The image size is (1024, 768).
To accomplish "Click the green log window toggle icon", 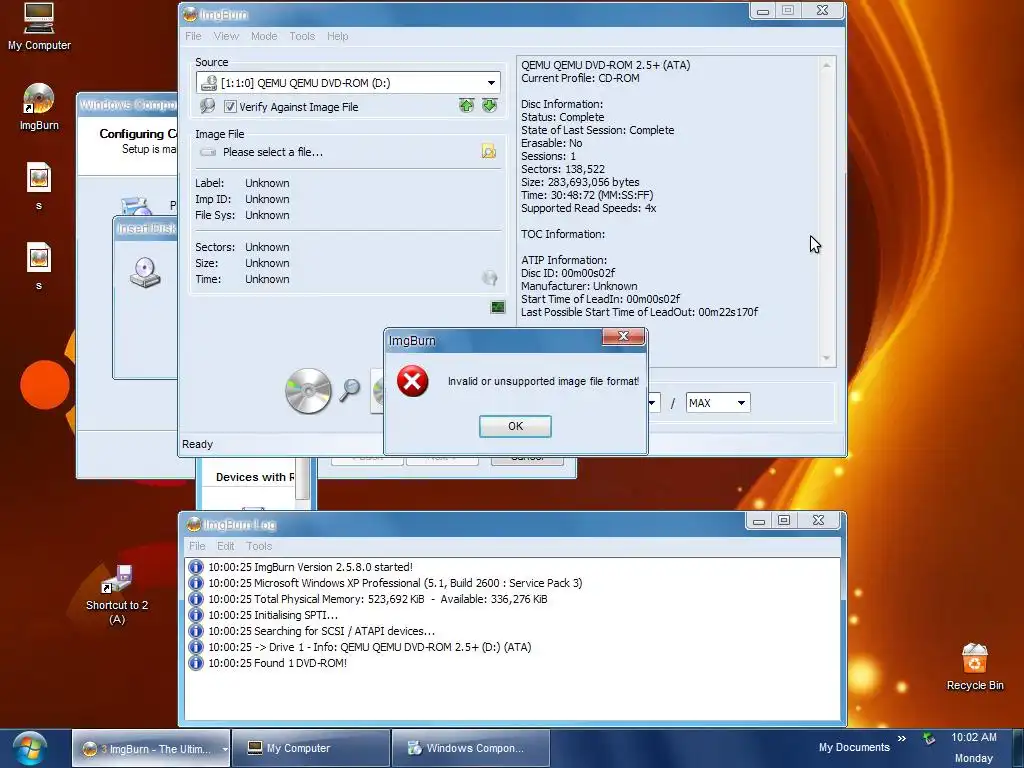I will [x=498, y=307].
